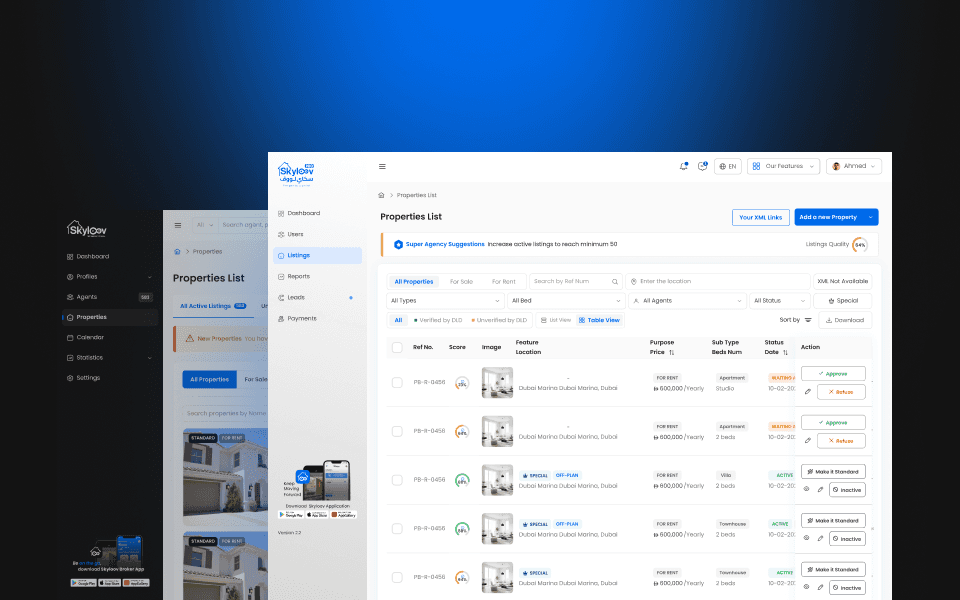This screenshot has height=600, width=960.
Task: Open the notifications bell
Action: pyautogui.click(x=683, y=166)
